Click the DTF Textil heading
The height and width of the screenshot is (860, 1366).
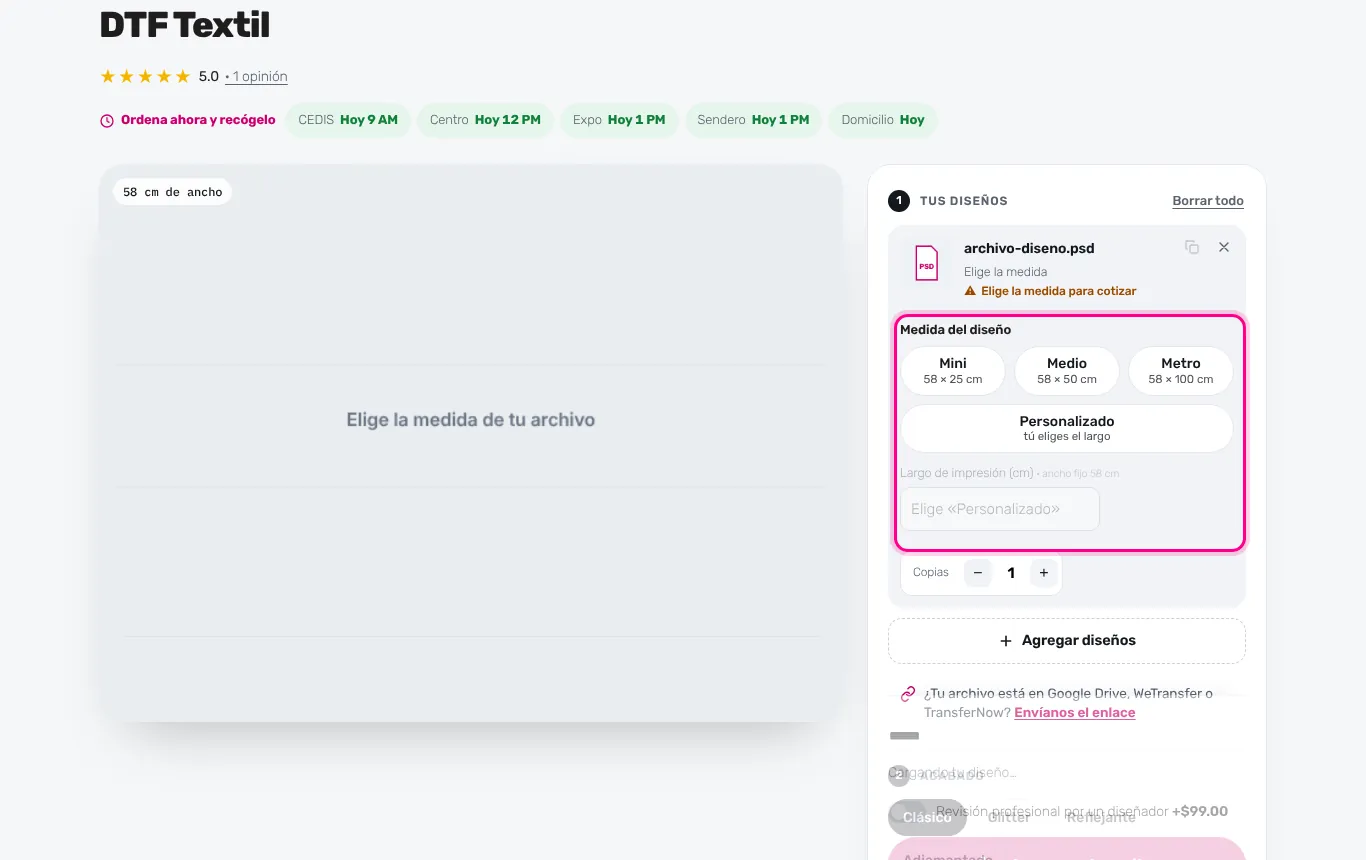pos(185,24)
